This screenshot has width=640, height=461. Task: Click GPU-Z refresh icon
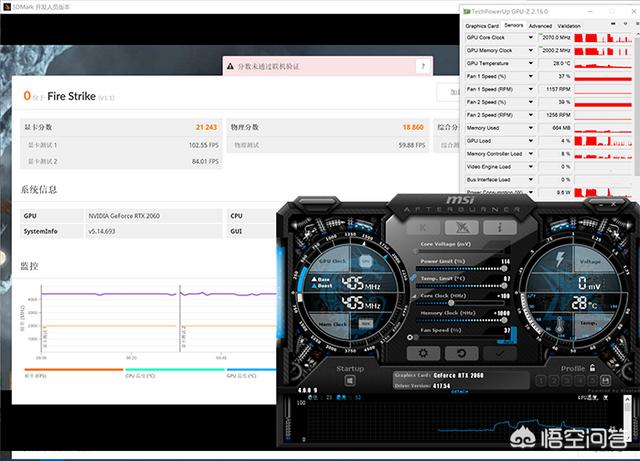625,24
